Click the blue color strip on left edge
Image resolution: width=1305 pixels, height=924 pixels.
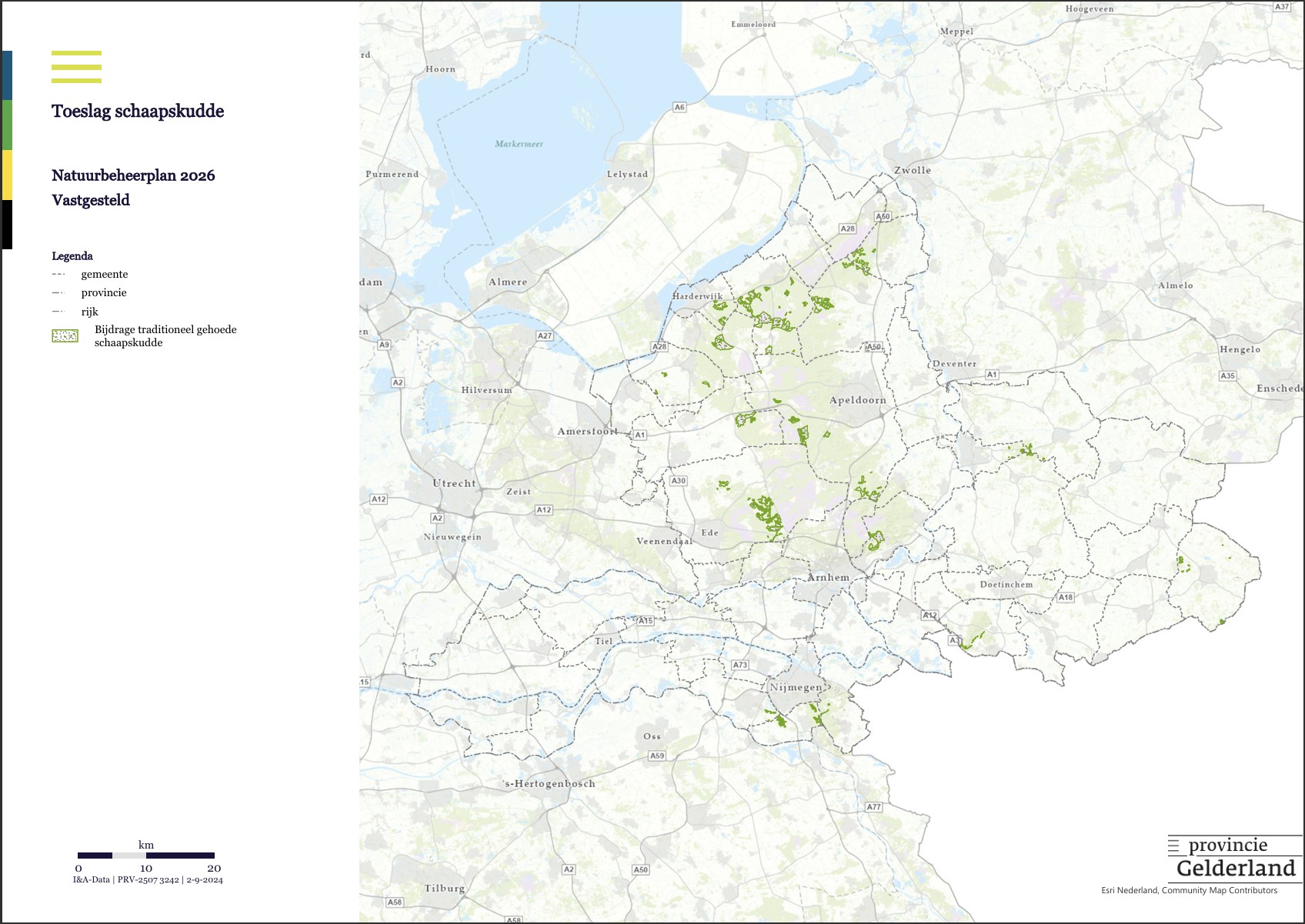click(6, 75)
